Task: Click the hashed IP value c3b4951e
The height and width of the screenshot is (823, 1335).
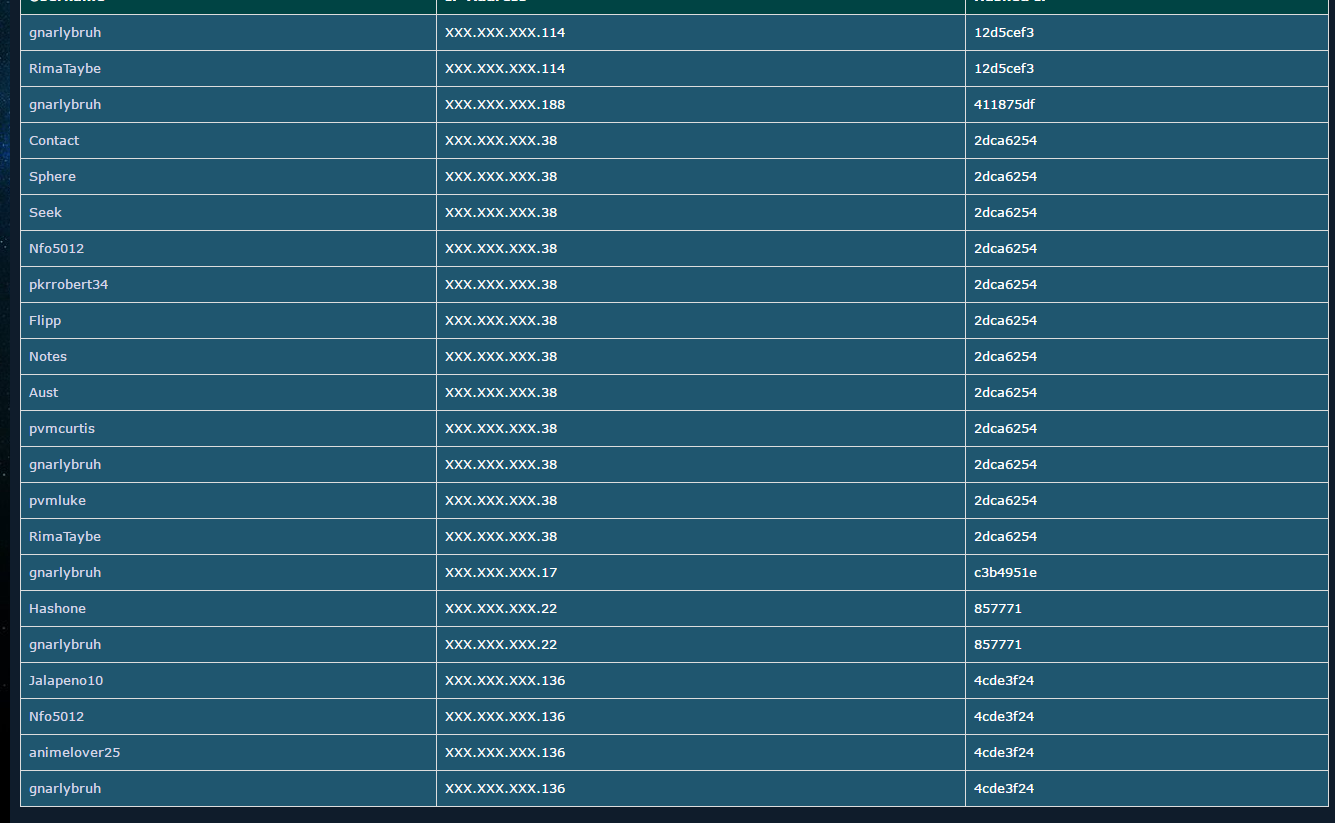Action: tap(1005, 573)
